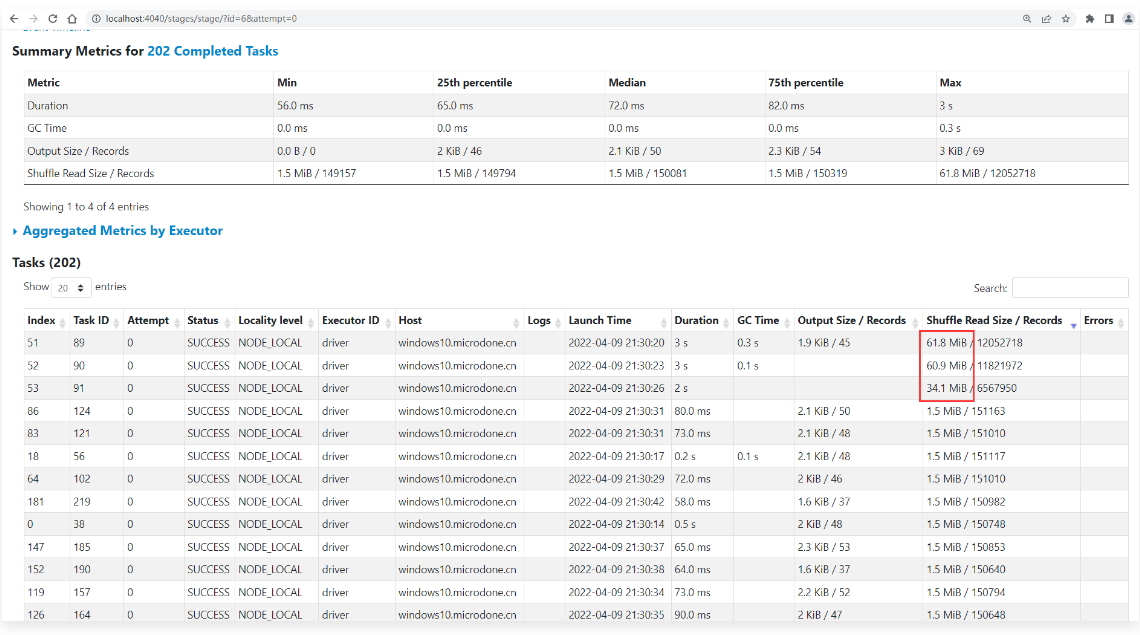
Task: Click the browser forward arrow
Action: point(33,19)
